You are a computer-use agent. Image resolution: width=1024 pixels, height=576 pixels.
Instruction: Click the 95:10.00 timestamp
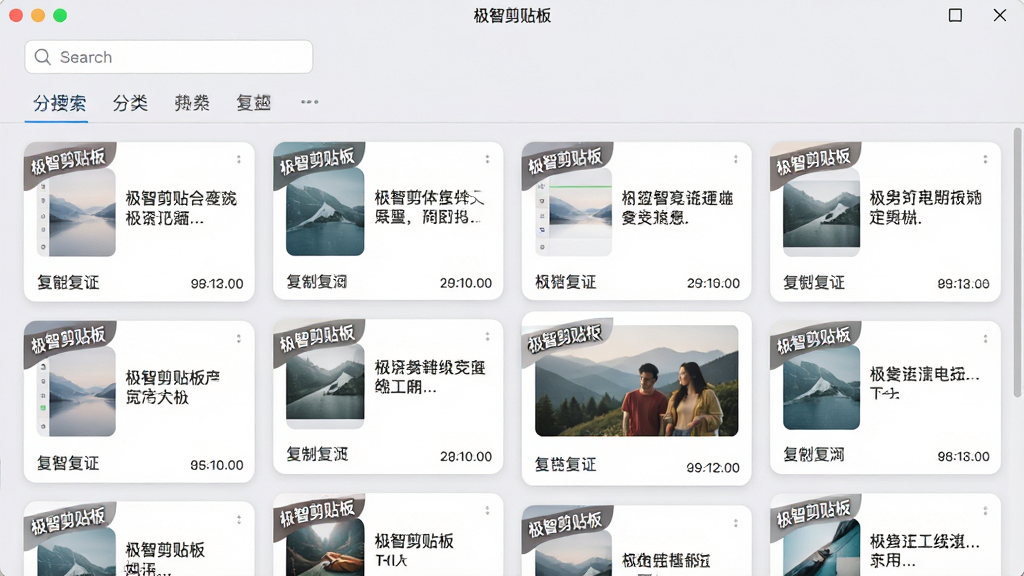(217, 465)
